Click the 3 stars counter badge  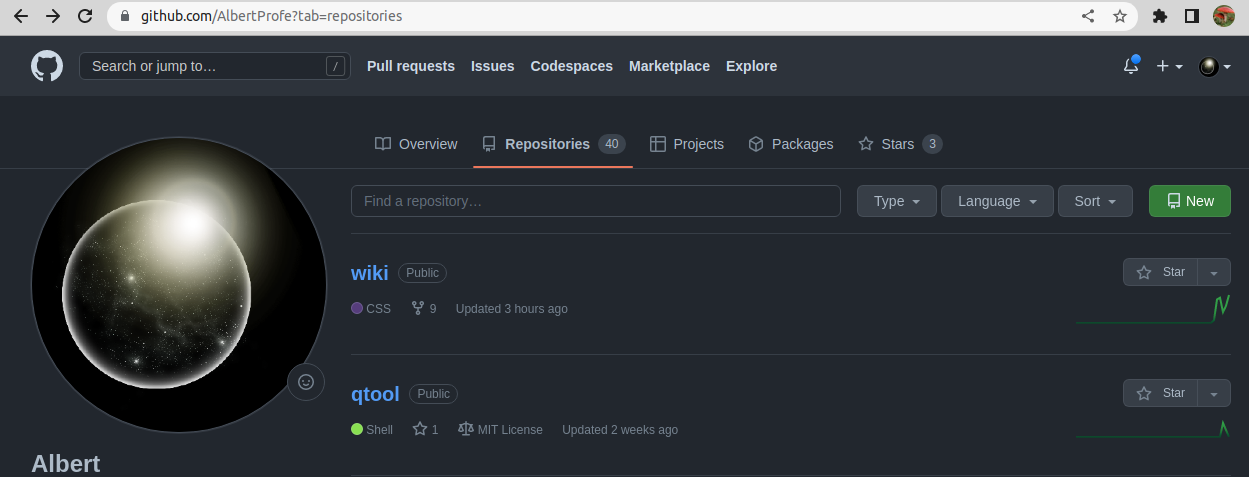(932, 144)
